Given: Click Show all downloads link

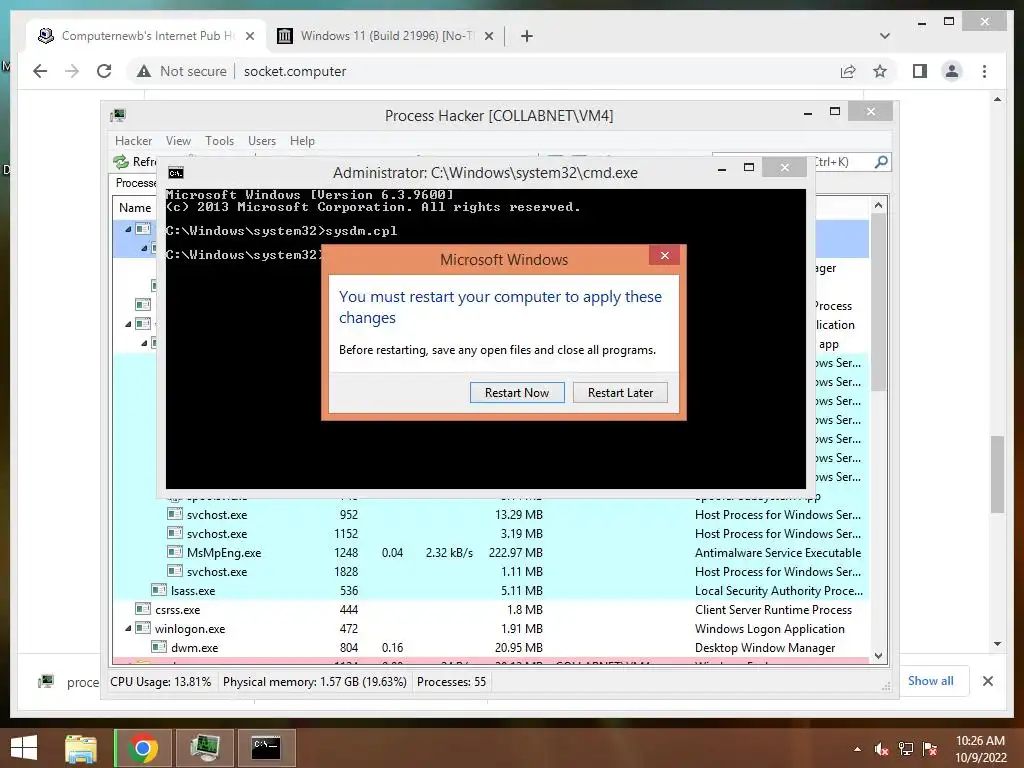Looking at the screenshot, I should tap(930, 680).
